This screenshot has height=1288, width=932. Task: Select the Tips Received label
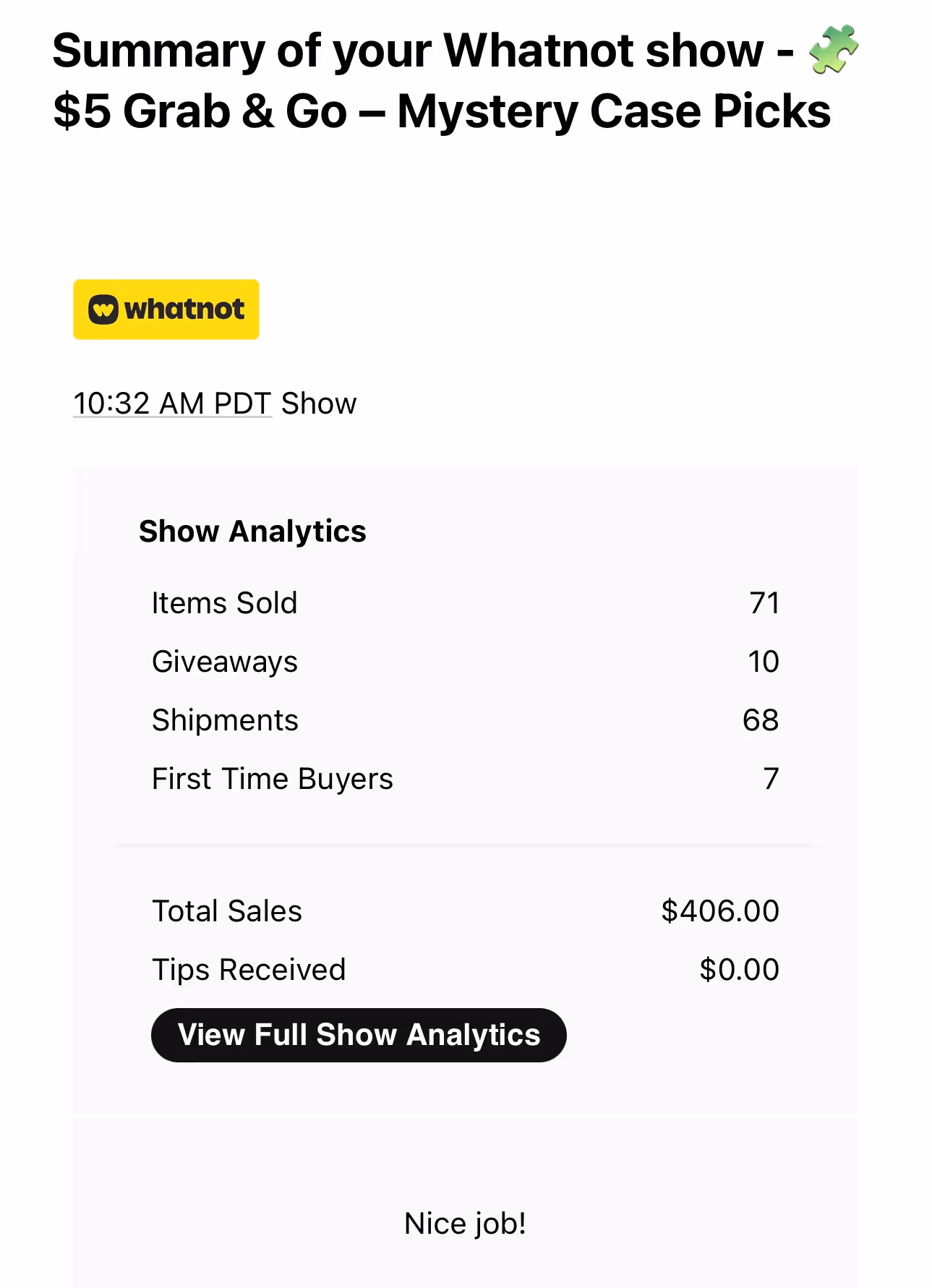pyautogui.click(x=249, y=970)
